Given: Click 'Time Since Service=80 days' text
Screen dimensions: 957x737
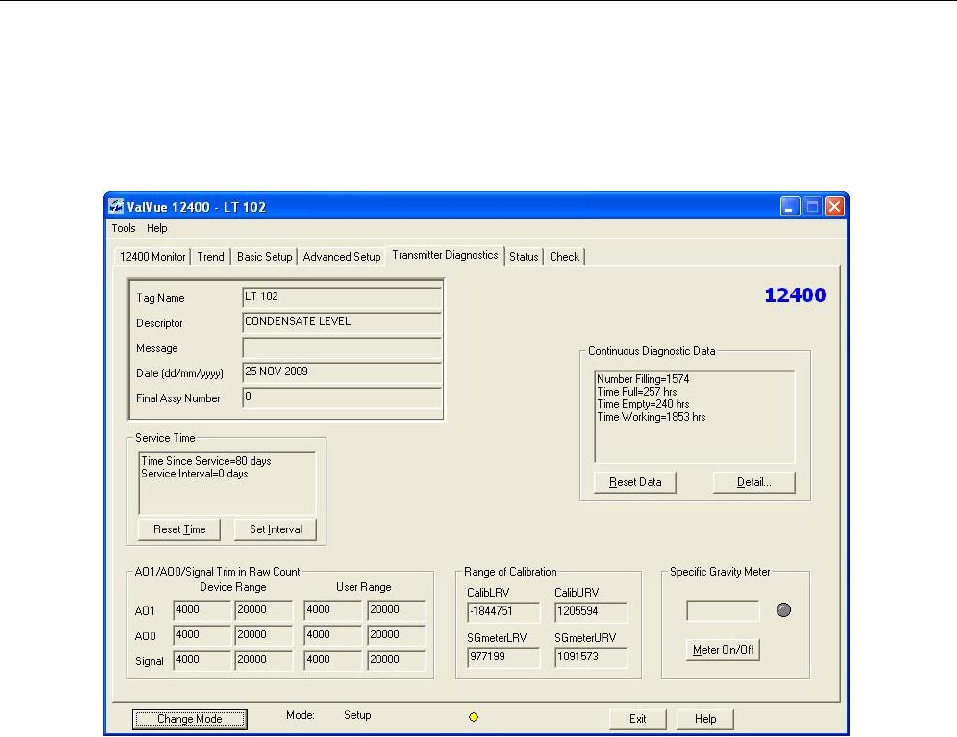Looking at the screenshot, I should tap(206, 461).
